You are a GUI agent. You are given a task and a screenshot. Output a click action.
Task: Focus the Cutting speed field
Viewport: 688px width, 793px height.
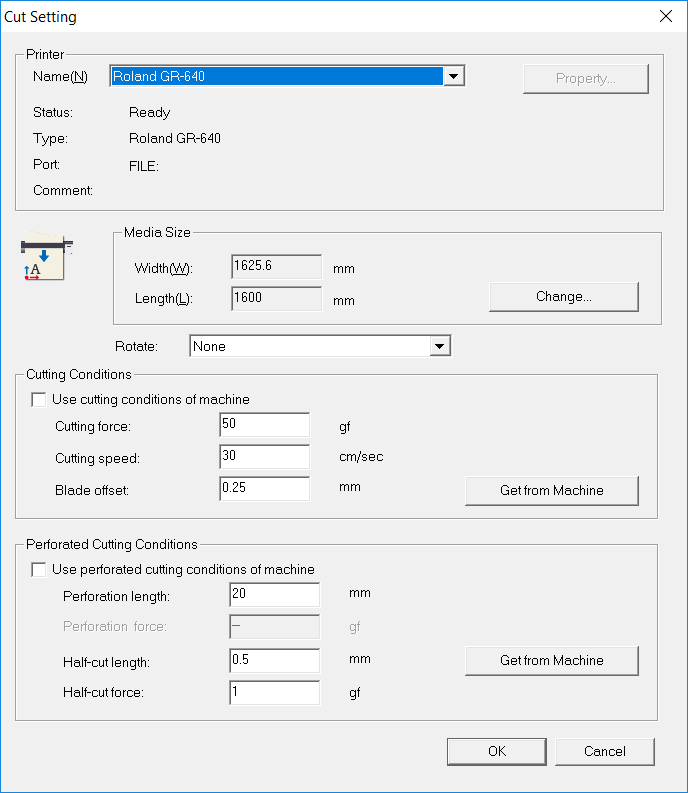click(265, 457)
